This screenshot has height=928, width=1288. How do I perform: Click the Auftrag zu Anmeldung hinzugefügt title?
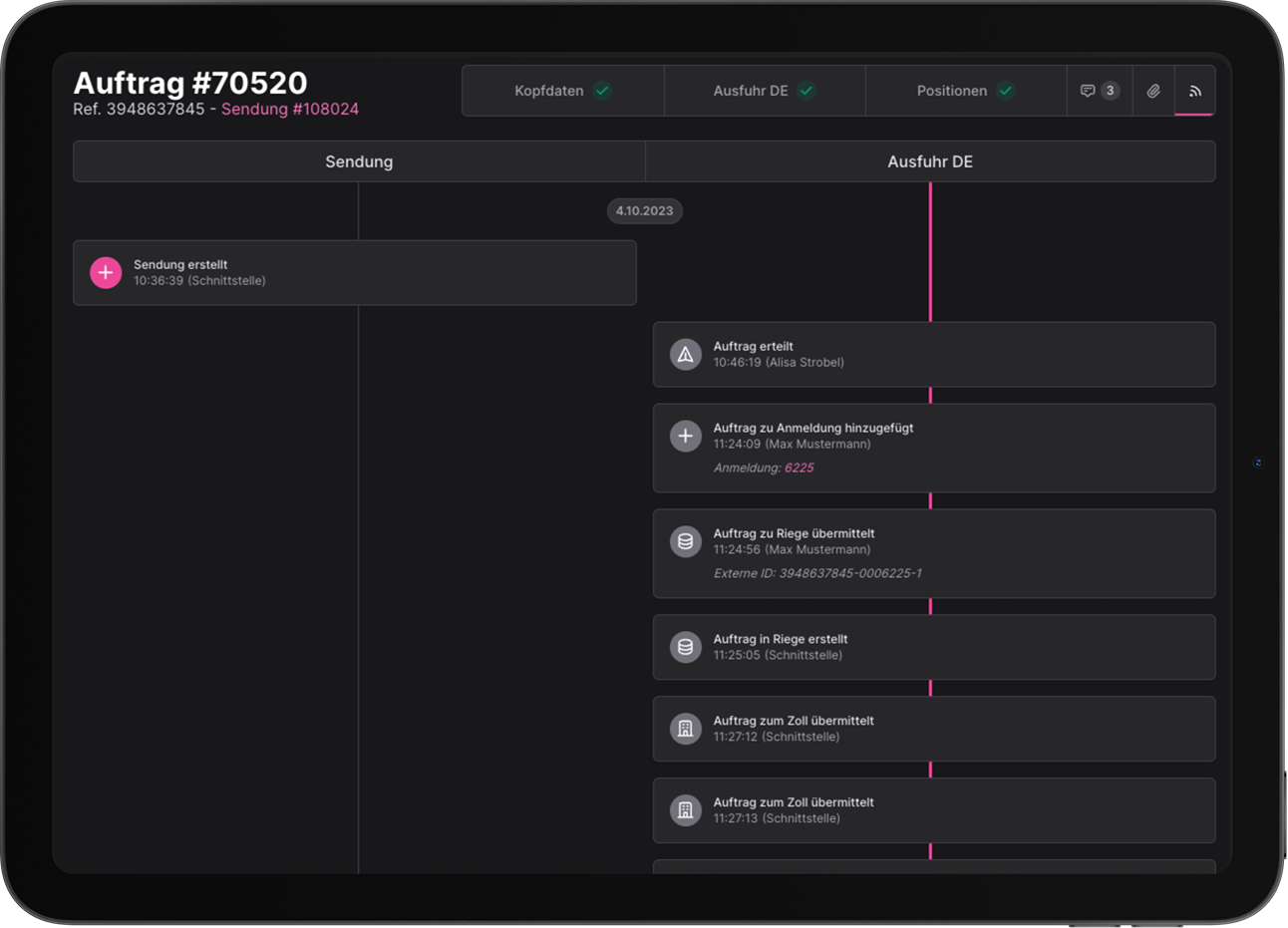pos(813,428)
